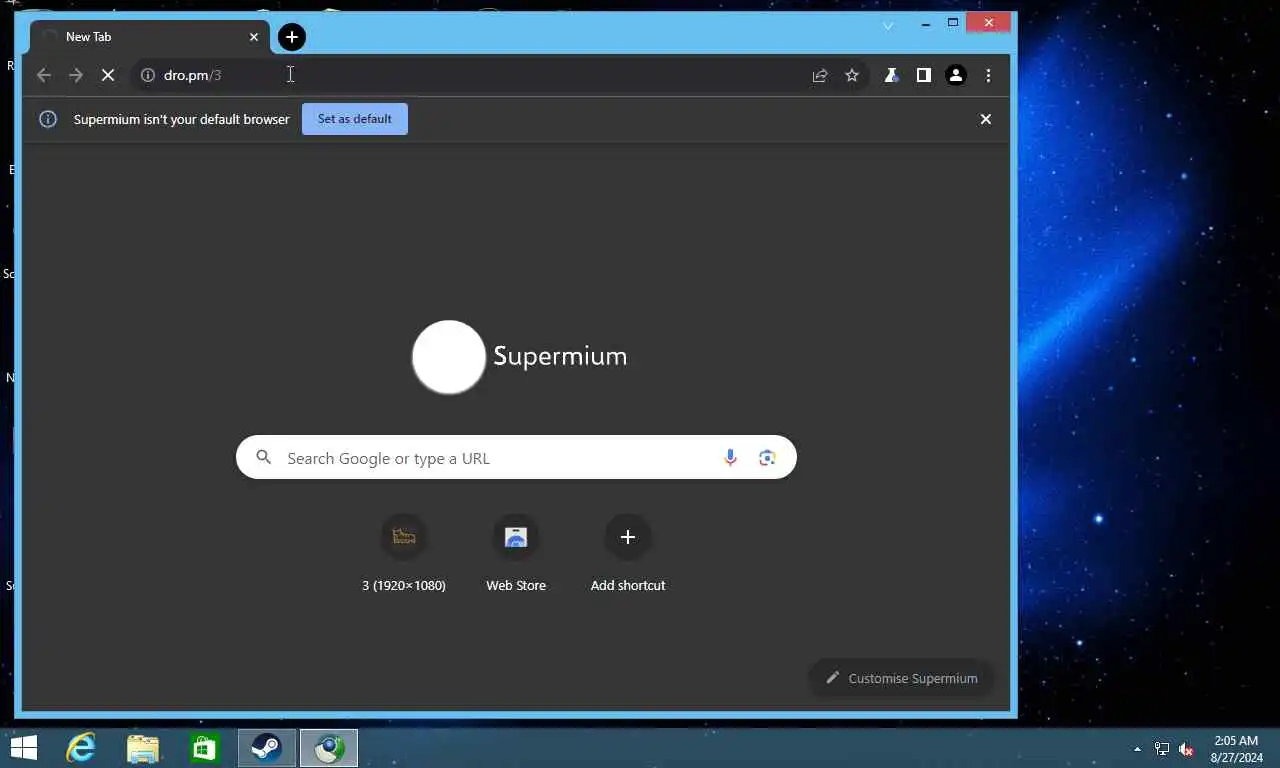Screen dimensions: 1280x768
Task: Launch Internet Explorer from taskbar
Action: (81, 748)
